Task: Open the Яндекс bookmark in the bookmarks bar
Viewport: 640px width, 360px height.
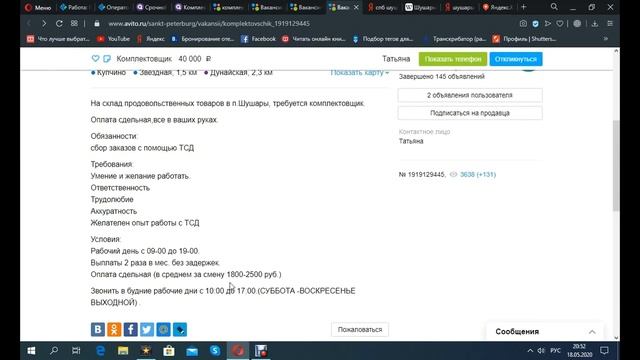Action: coord(151,39)
